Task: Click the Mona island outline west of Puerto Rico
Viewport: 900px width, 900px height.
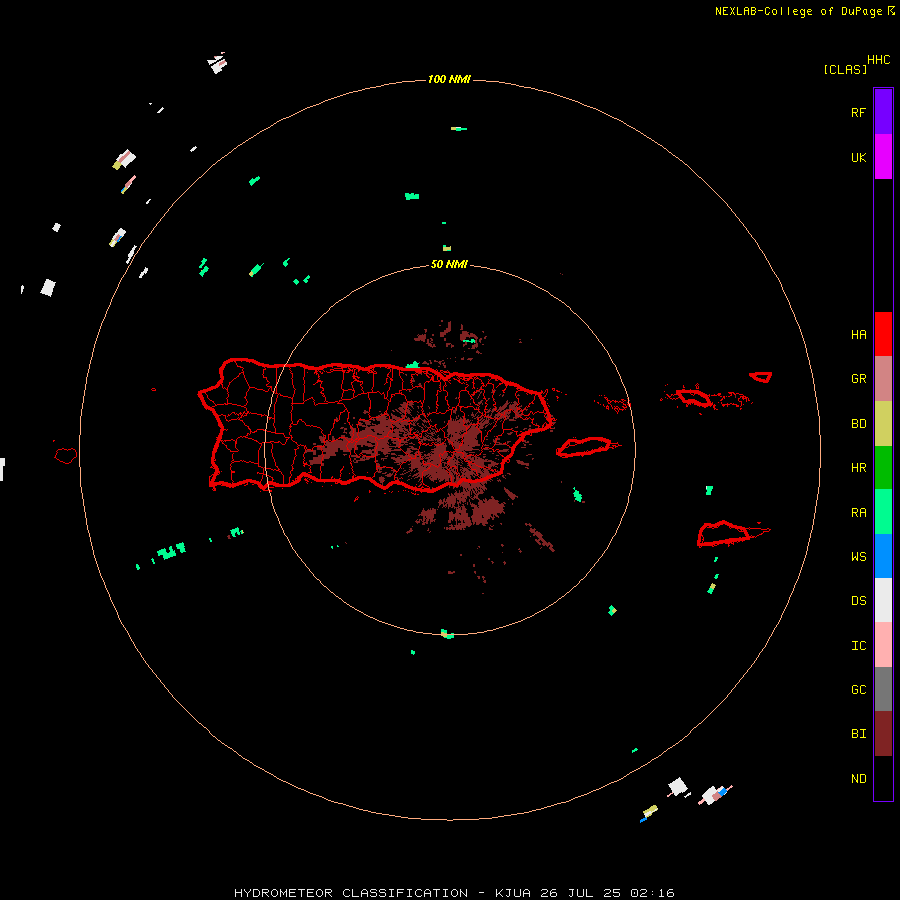Action: pos(65,456)
